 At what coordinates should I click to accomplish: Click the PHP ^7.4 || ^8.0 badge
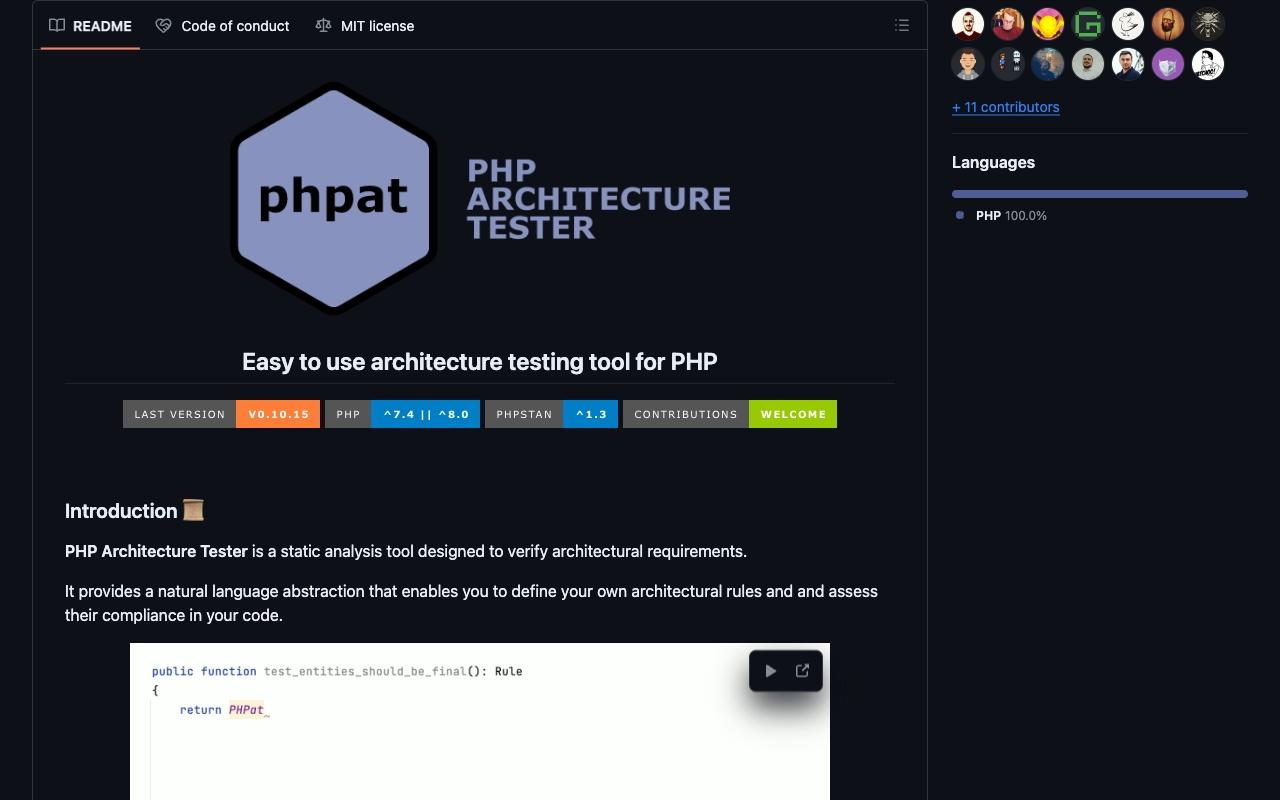coord(402,414)
